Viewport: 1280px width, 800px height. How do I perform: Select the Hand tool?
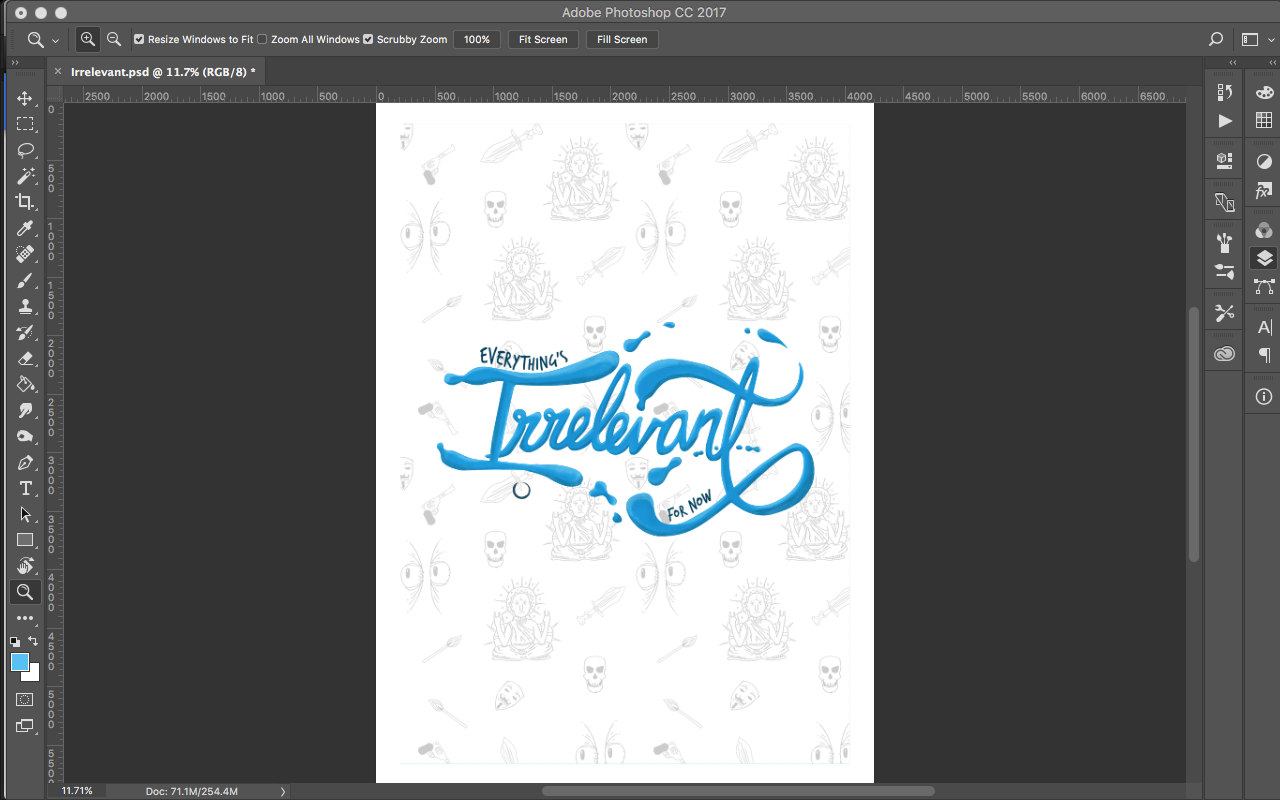pyautogui.click(x=25, y=566)
